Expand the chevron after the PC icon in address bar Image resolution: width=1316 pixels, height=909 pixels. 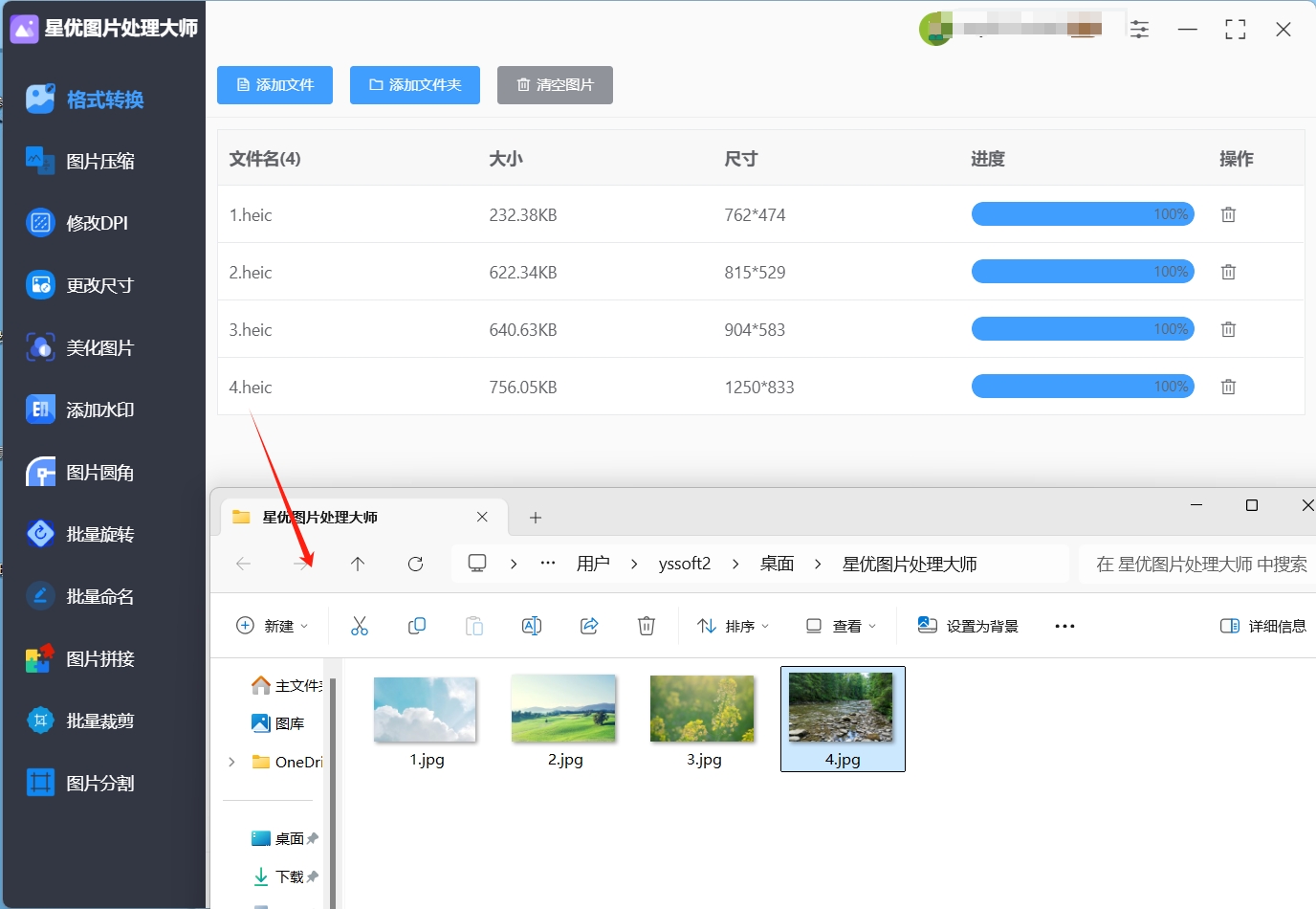click(514, 564)
